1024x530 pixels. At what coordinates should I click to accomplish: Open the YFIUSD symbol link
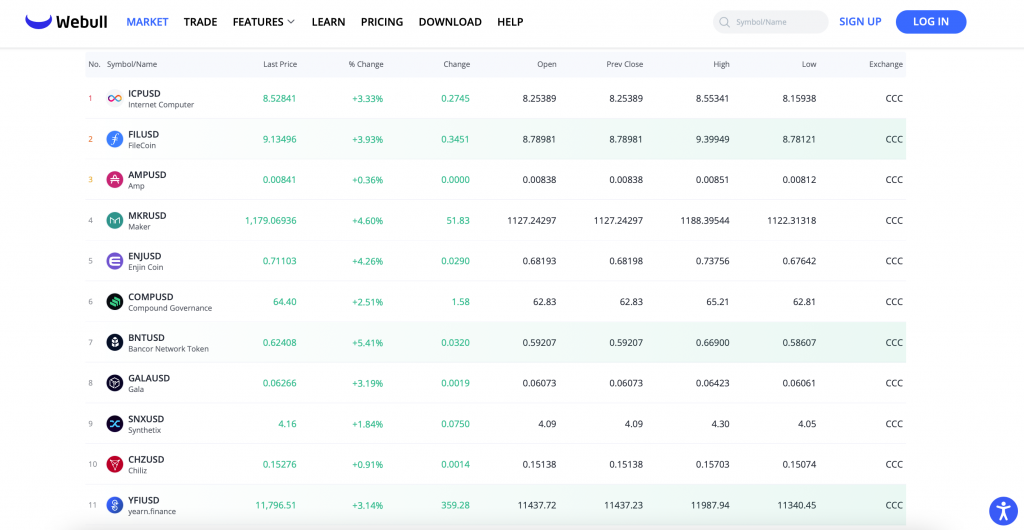tap(144, 500)
